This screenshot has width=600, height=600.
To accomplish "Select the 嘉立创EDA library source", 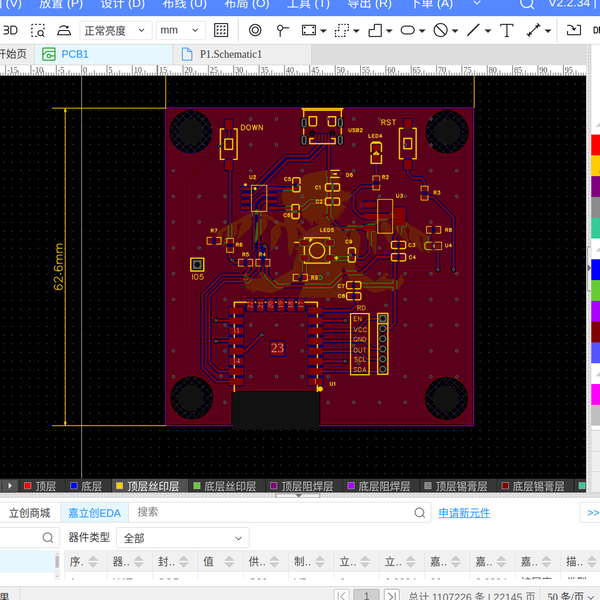I will 95,513.
